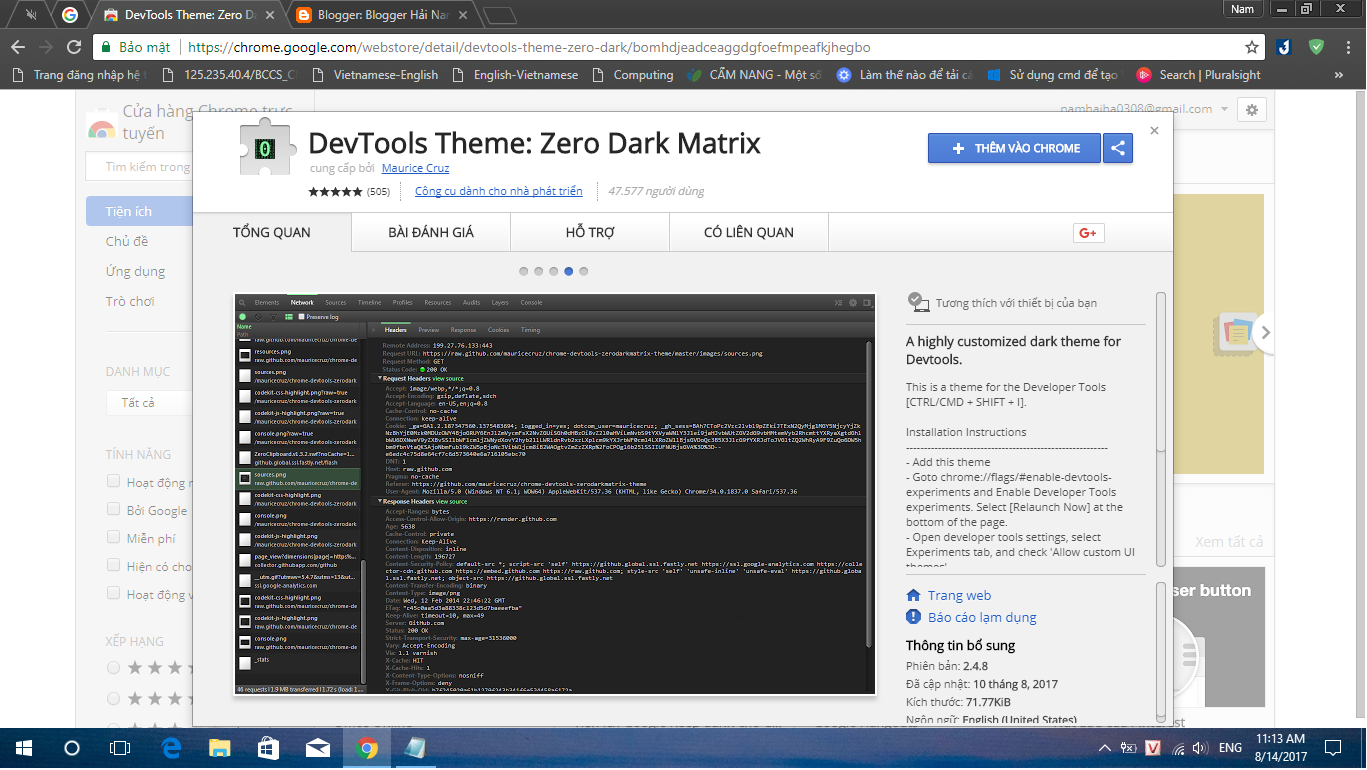
Task: Switch to the Tổng quan tab
Action: pyautogui.click(x=272, y=232)
